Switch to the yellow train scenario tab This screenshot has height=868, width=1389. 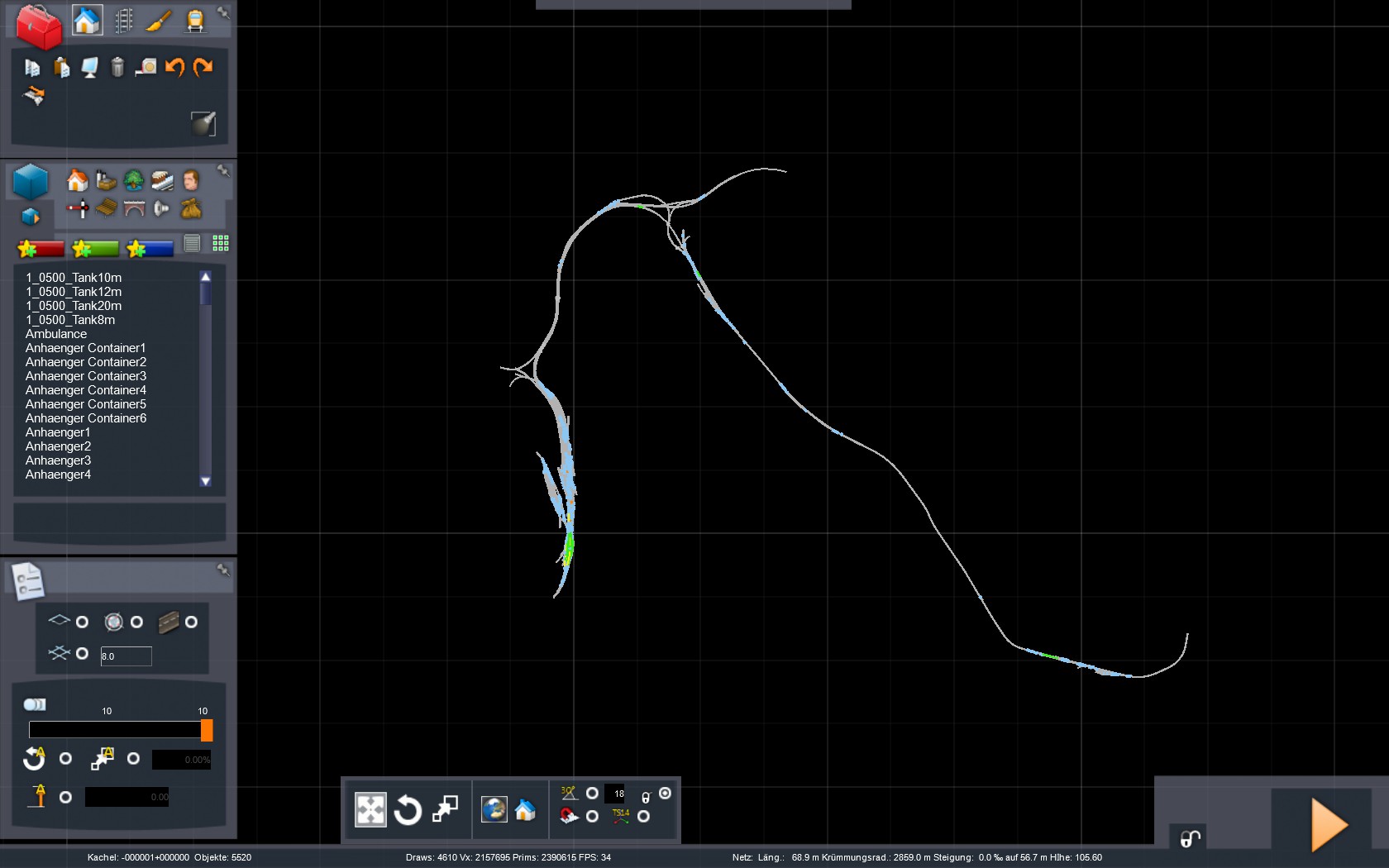195,21
